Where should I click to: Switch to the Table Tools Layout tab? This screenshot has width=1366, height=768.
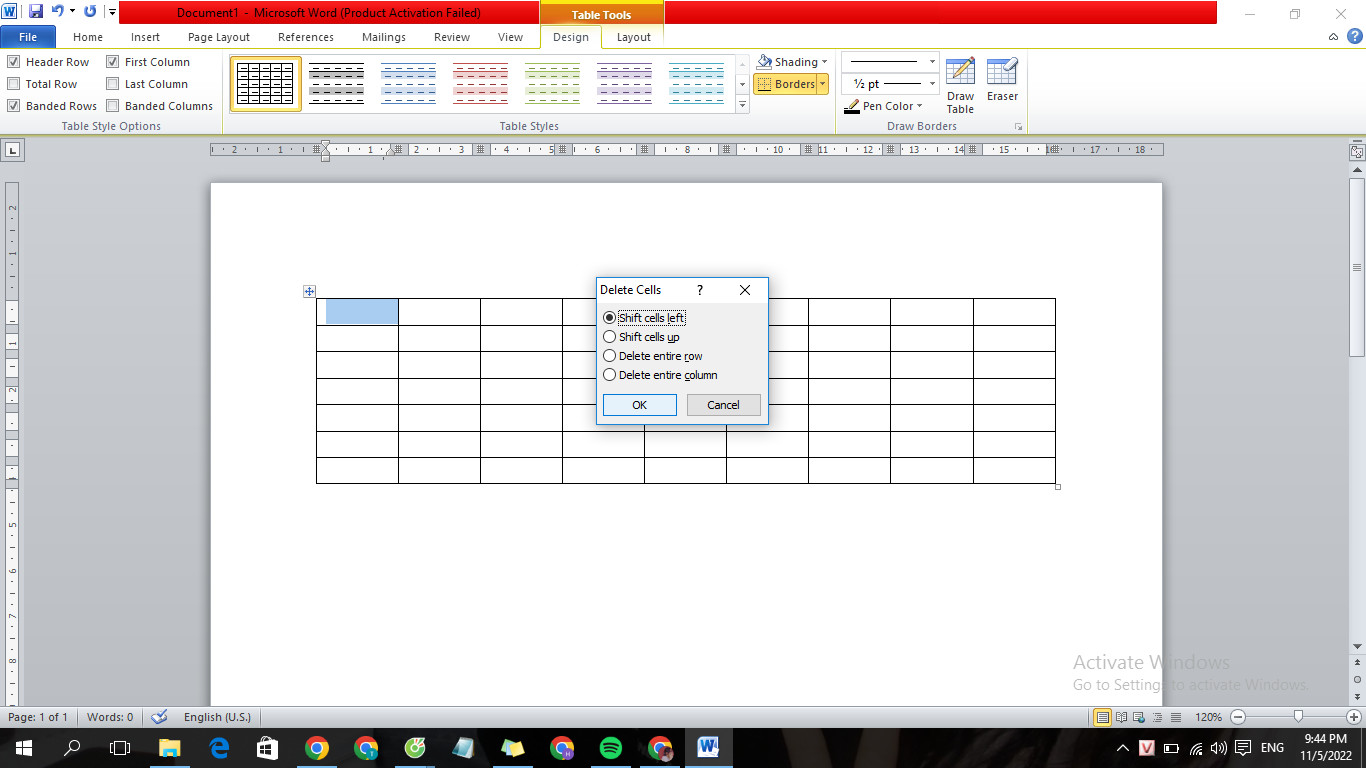point(633,37)
